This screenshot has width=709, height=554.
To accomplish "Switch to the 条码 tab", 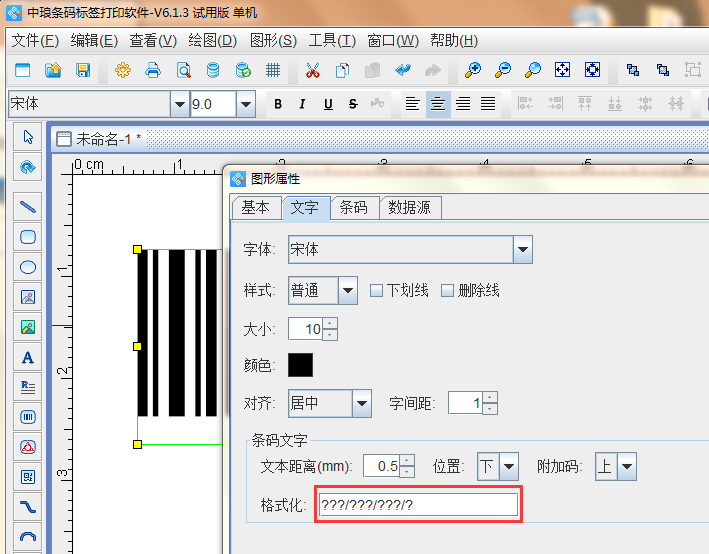I will (x=353, y=207).
